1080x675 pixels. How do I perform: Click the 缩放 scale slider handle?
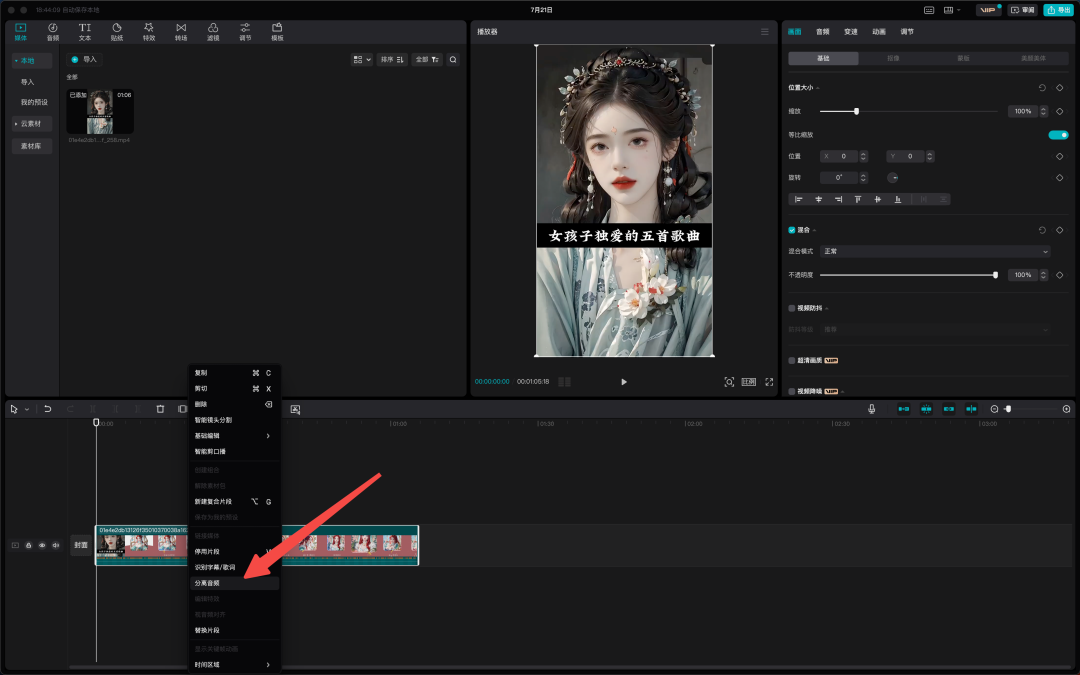tap(856, 111)
